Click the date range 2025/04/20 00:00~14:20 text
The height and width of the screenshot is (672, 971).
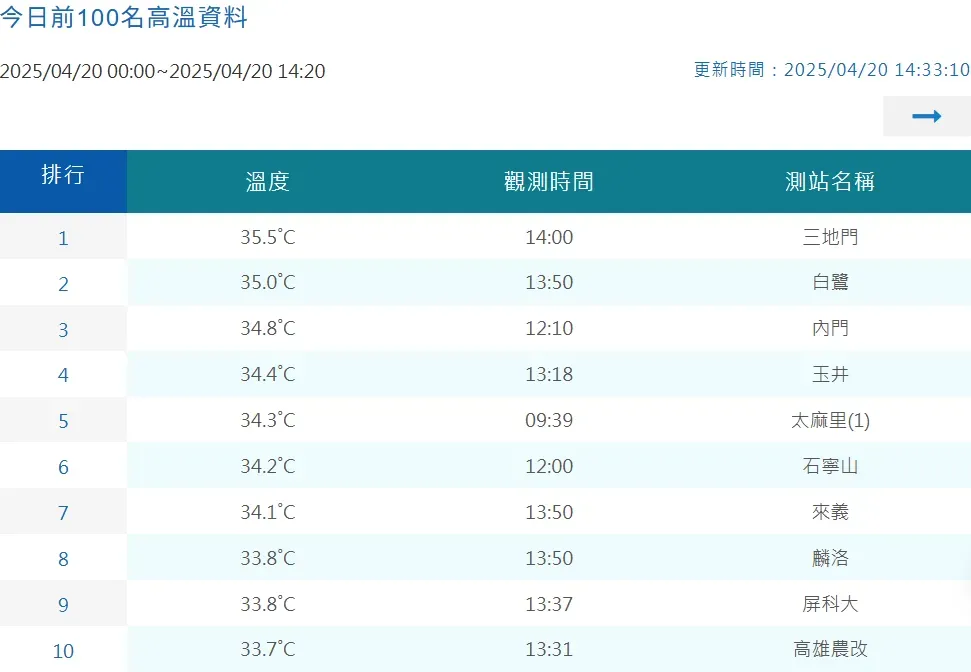[162, 71]
